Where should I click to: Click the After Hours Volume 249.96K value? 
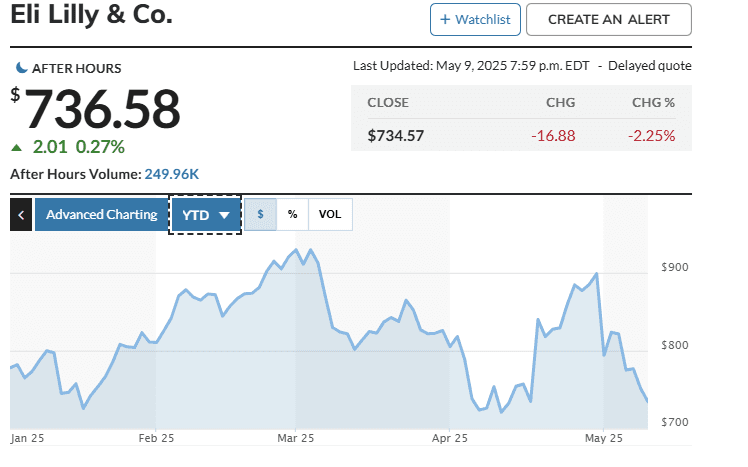(x=172, y=174)
